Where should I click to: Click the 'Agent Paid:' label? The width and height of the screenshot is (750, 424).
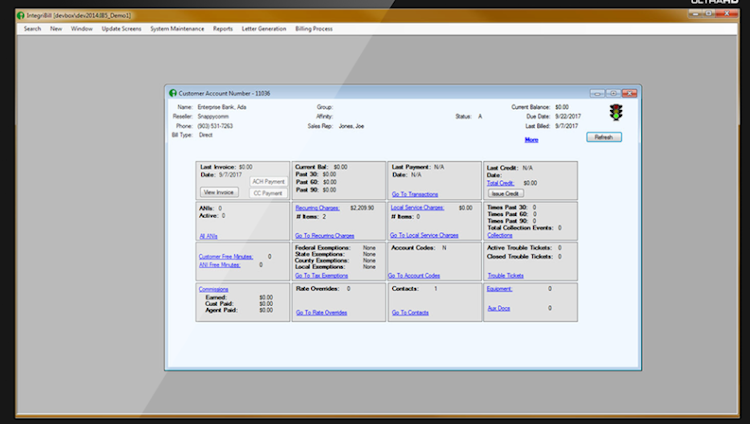(221, 310)
